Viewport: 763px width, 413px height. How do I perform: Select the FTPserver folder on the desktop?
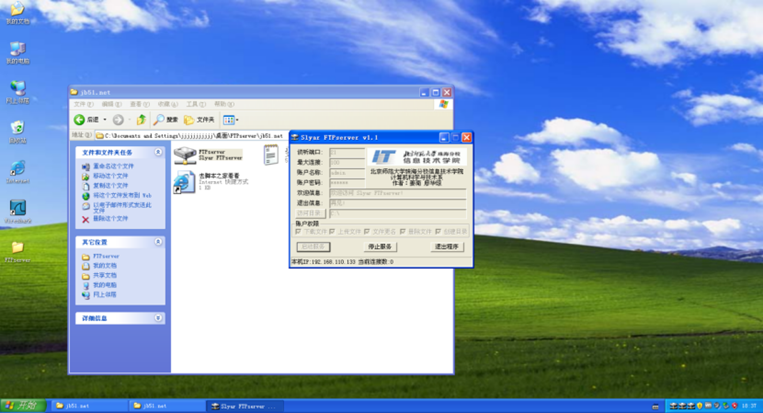click(x=18, y=252)
